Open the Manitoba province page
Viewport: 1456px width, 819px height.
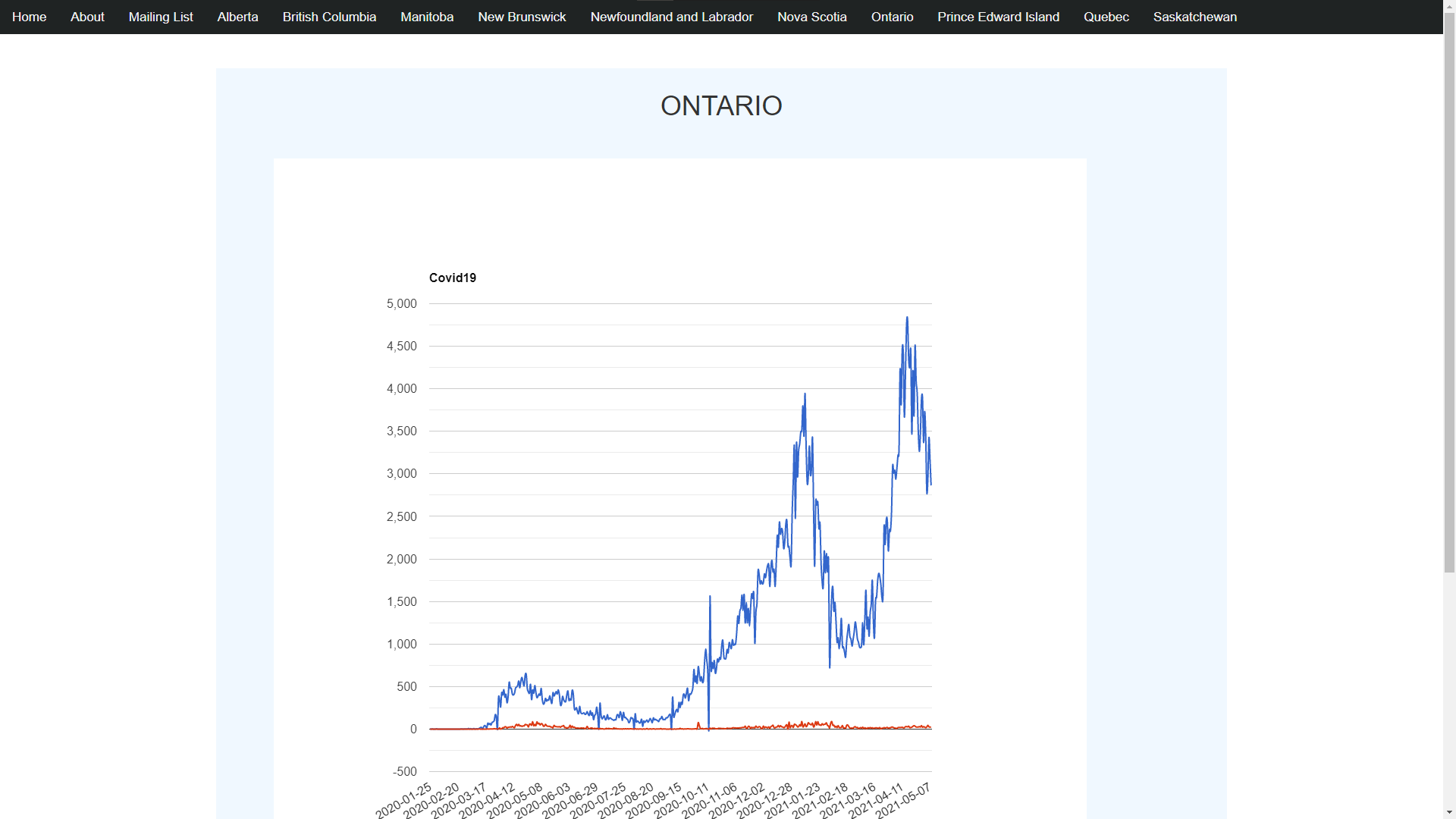coord(427,17)
